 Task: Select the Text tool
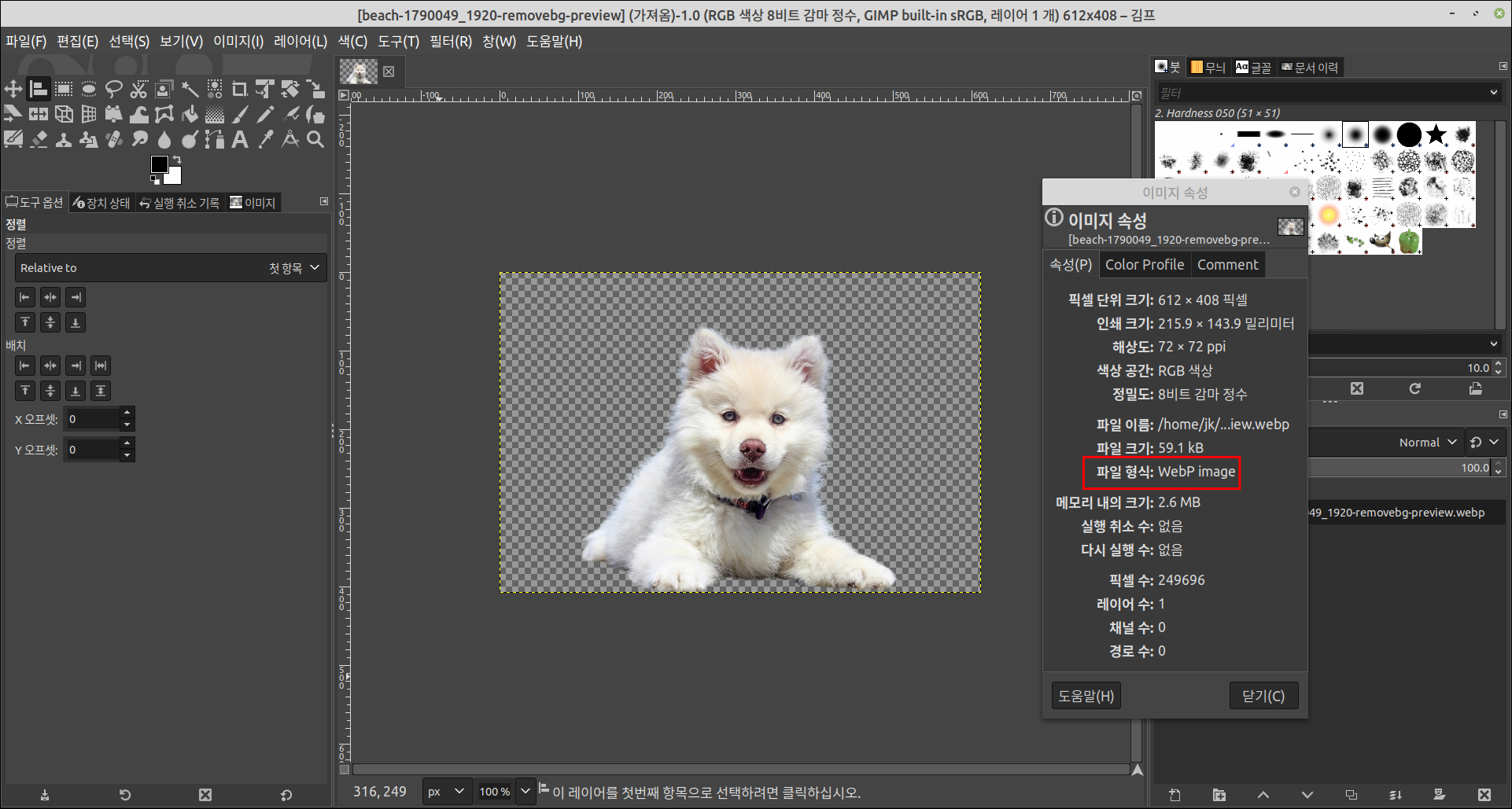coord(240,139)
